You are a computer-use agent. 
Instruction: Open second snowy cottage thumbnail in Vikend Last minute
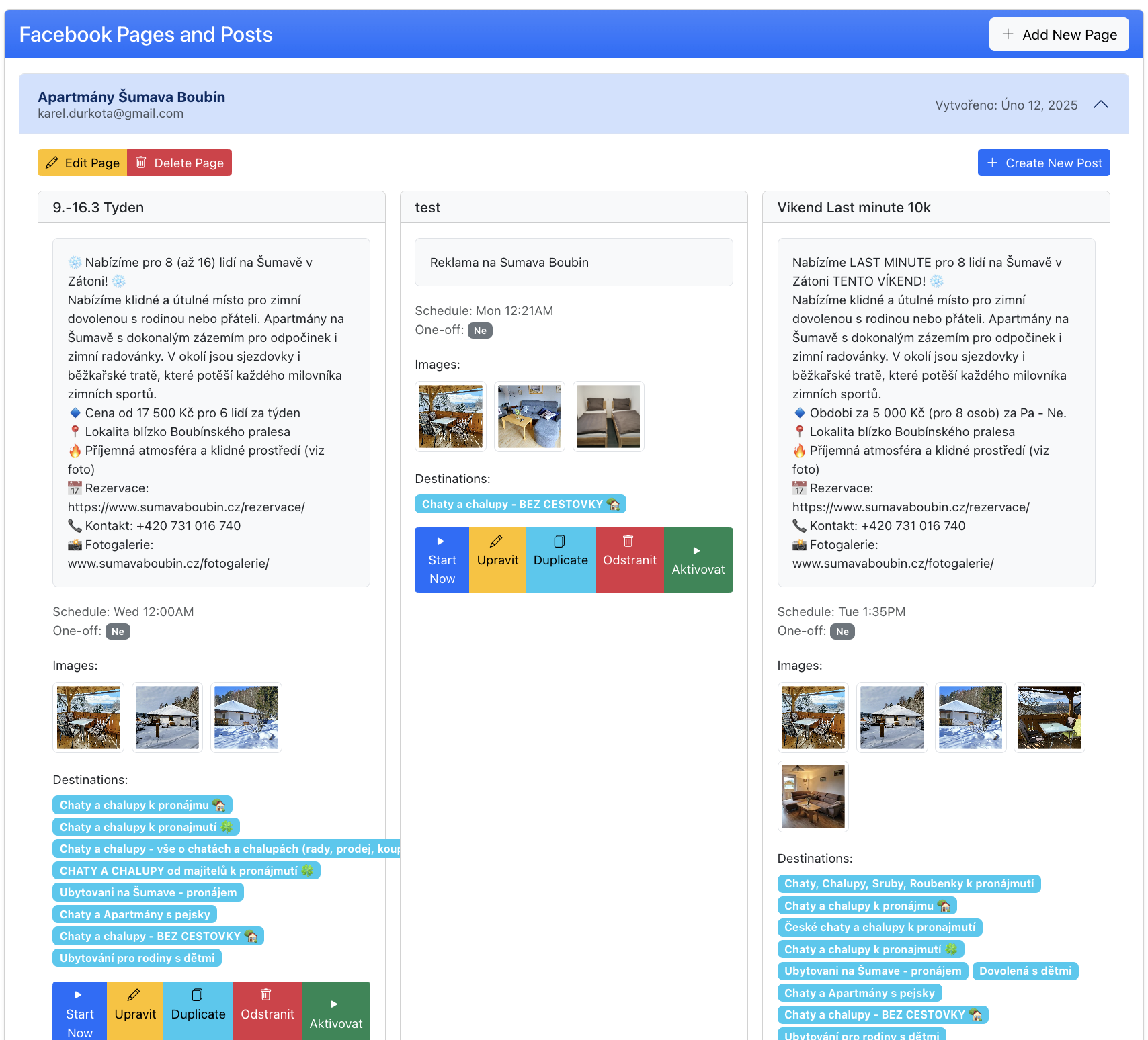coord(892,718)
